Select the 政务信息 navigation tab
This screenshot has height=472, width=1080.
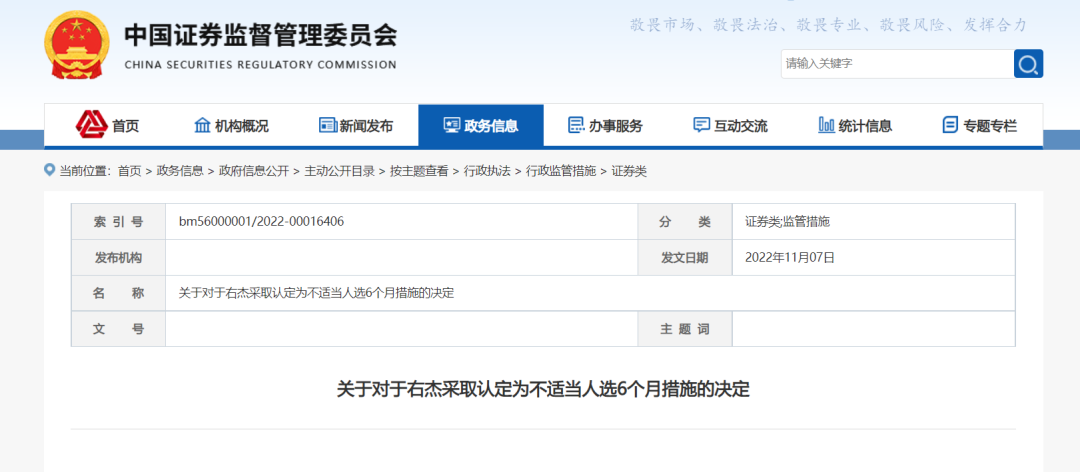[481, 125]
